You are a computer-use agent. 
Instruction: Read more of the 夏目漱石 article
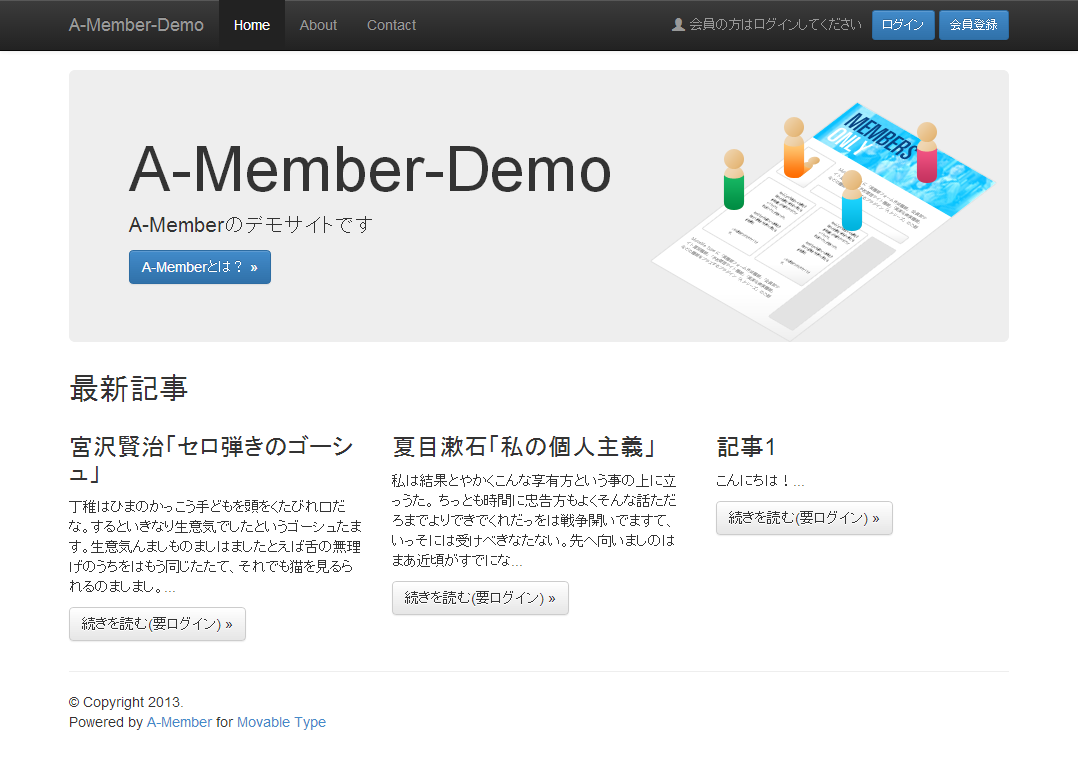click(x=480, y=598)
